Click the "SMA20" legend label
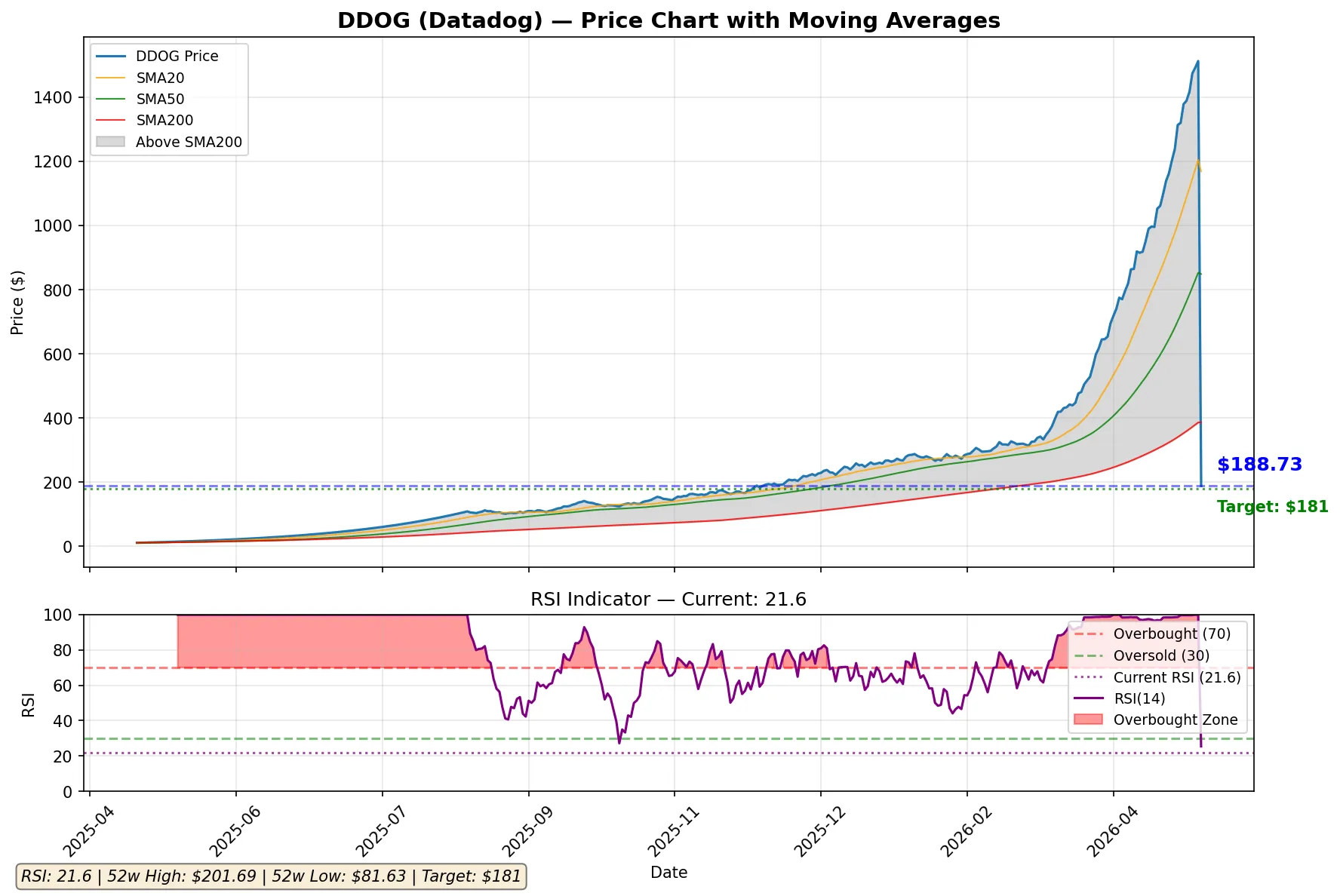1340x896 pixels. 160,78
